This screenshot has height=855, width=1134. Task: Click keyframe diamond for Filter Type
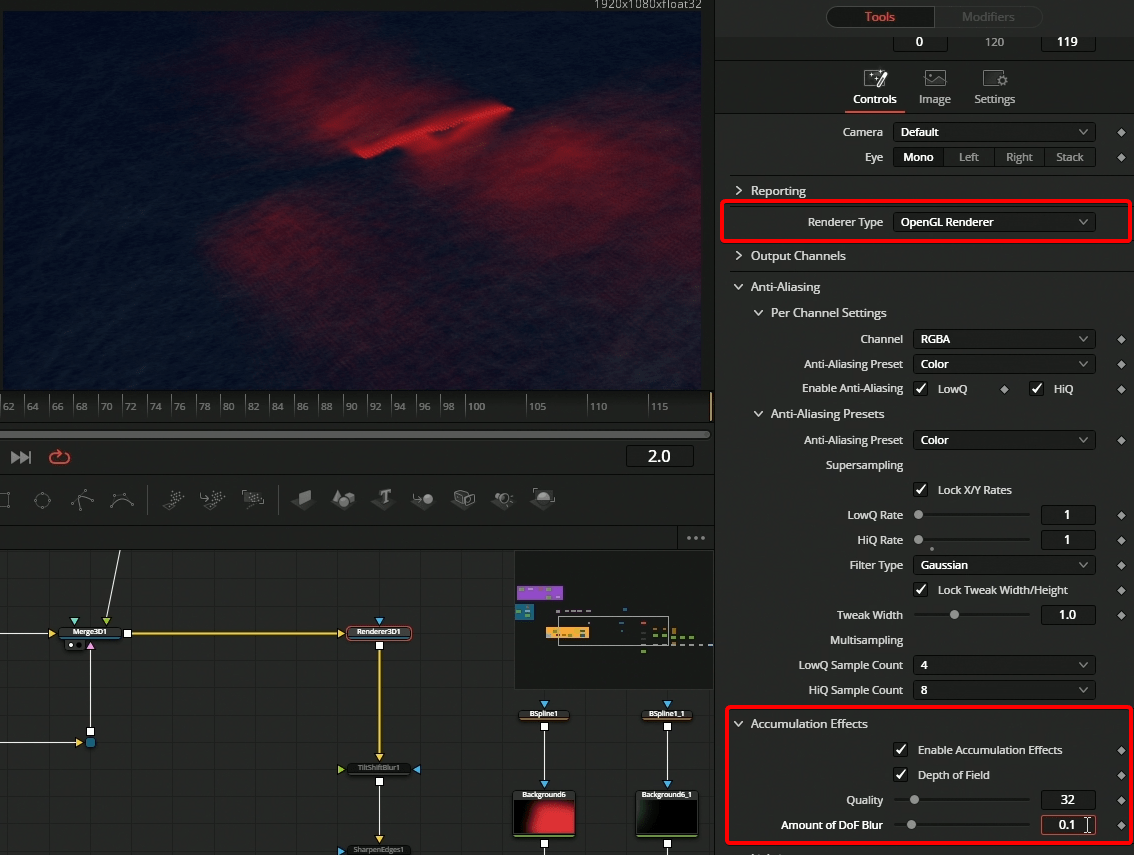1121,566
